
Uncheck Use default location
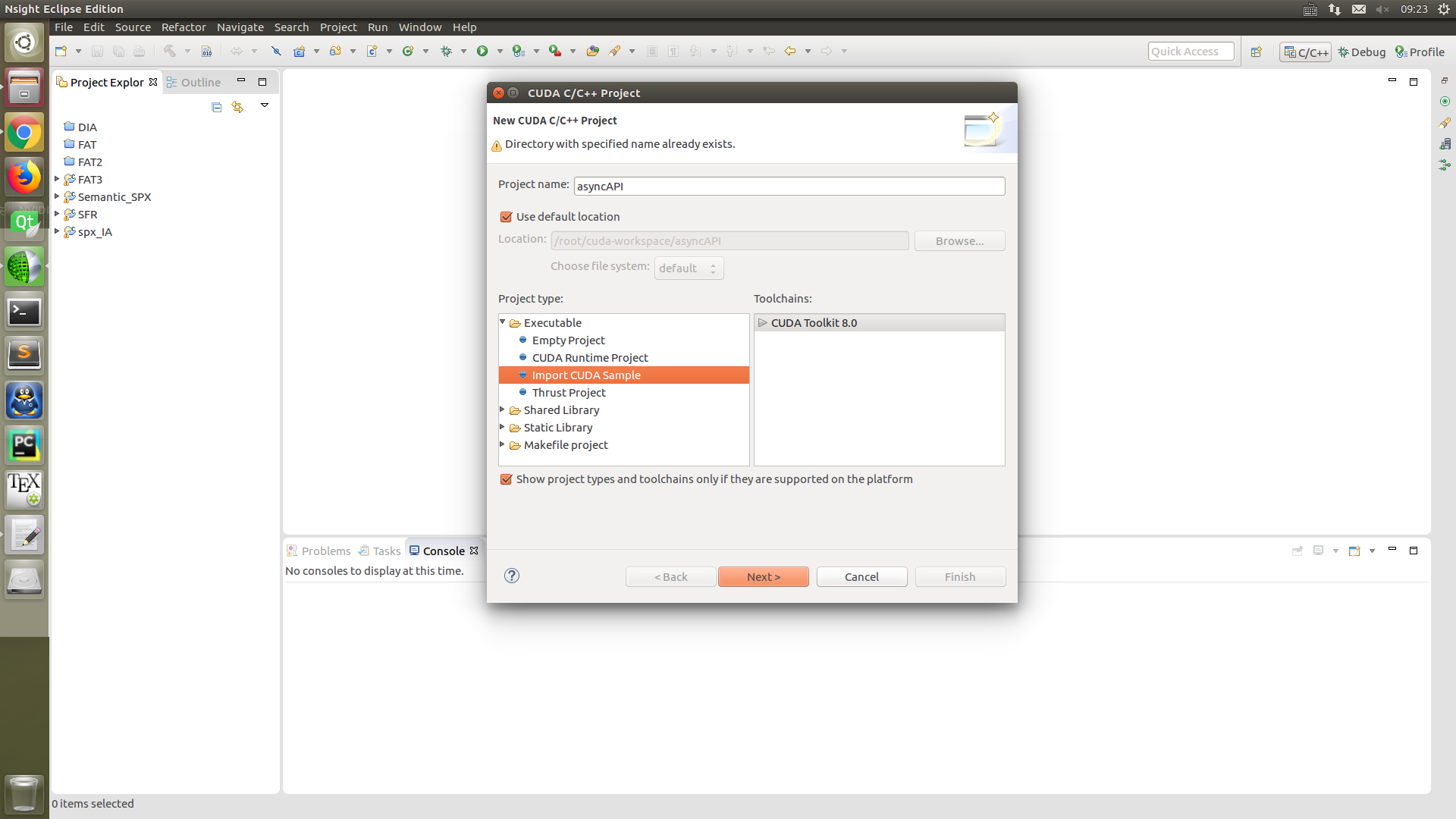506,216
